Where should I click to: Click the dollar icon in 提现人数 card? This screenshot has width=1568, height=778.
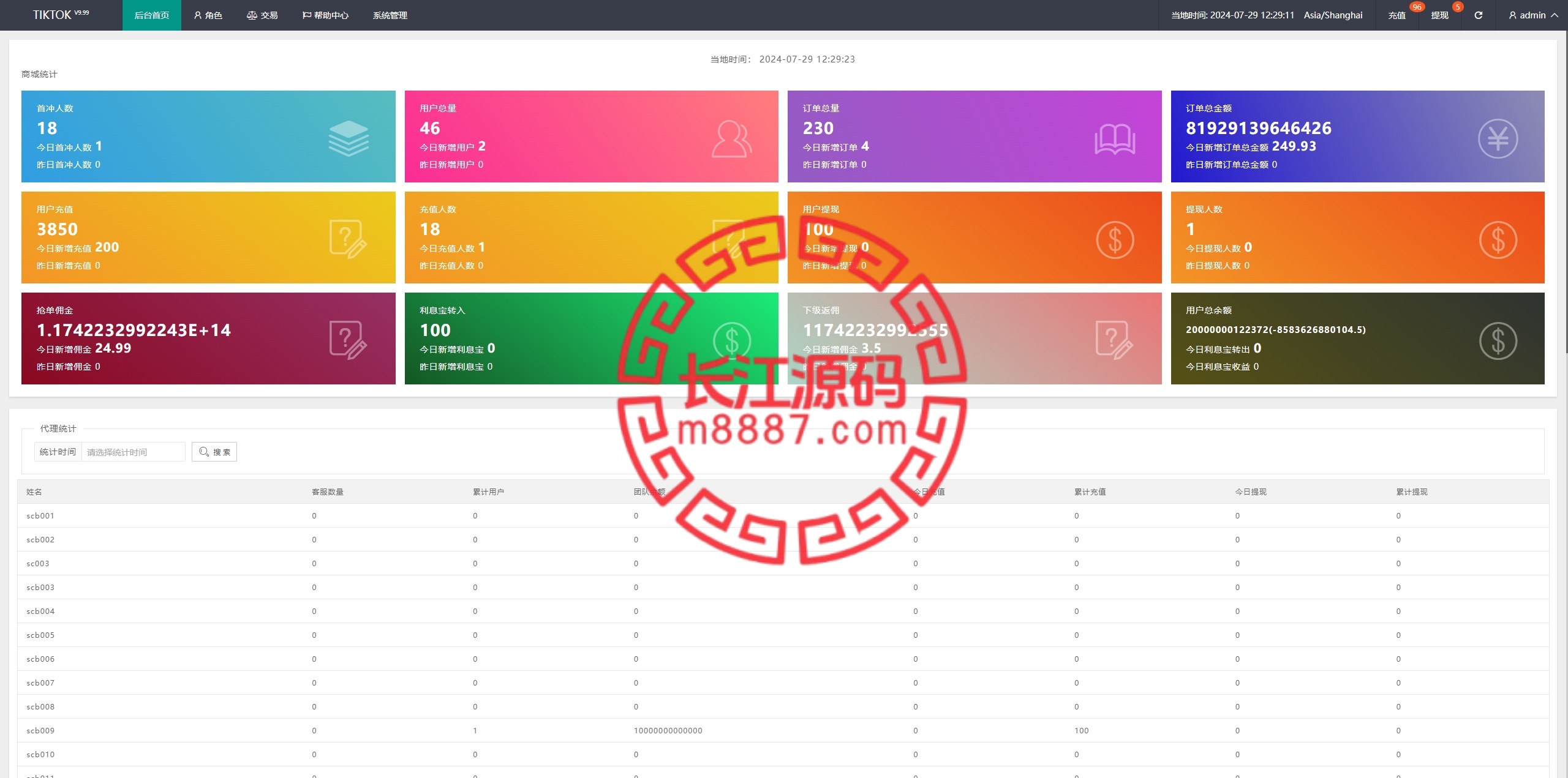pyautogui.click(x=1498, y=239)
